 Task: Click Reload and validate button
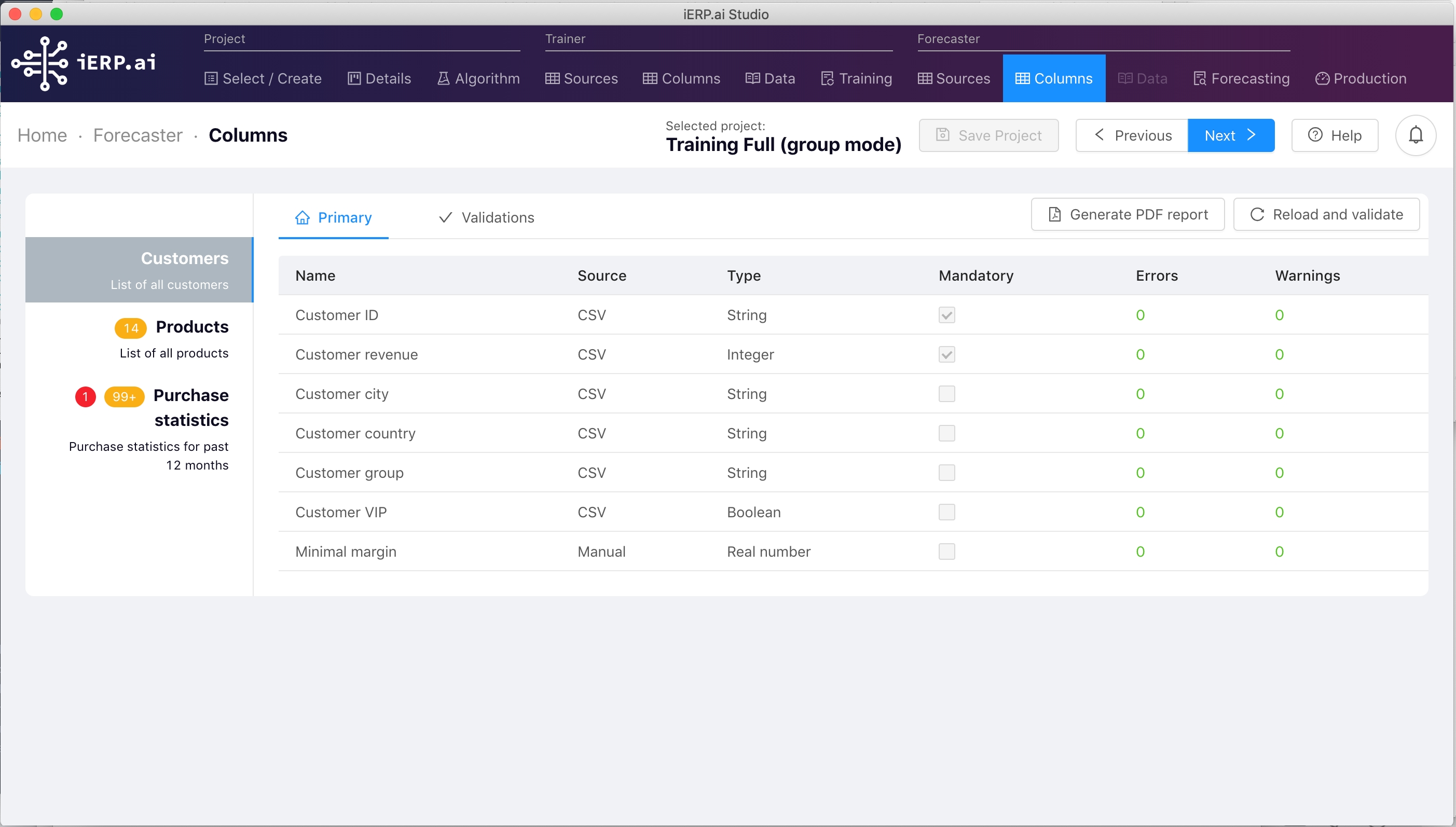tap(1326, 214)
